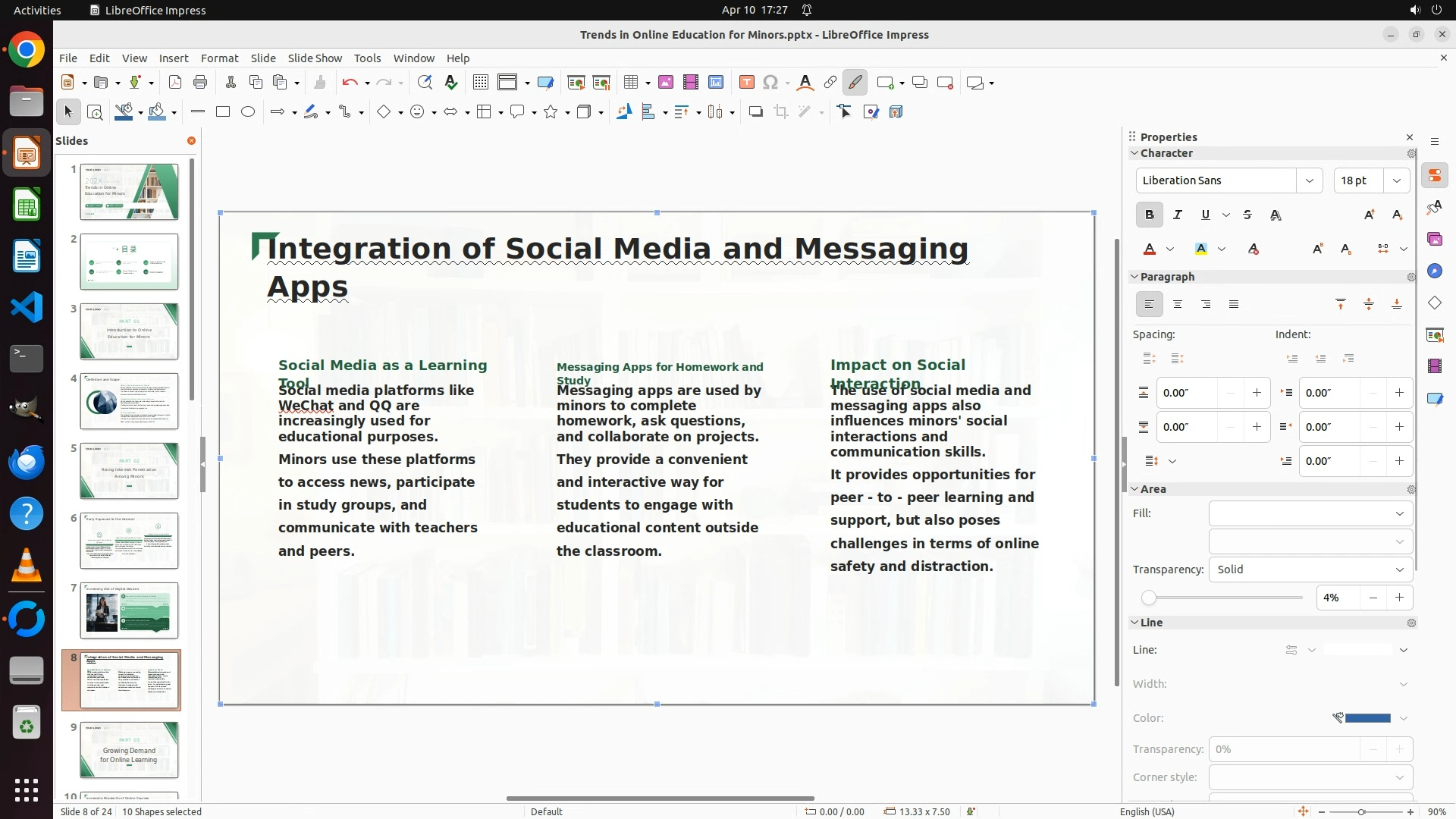1456x819 pixels.
Task: Click the line color blue swatch
Action: click(x=1367, y=718)
